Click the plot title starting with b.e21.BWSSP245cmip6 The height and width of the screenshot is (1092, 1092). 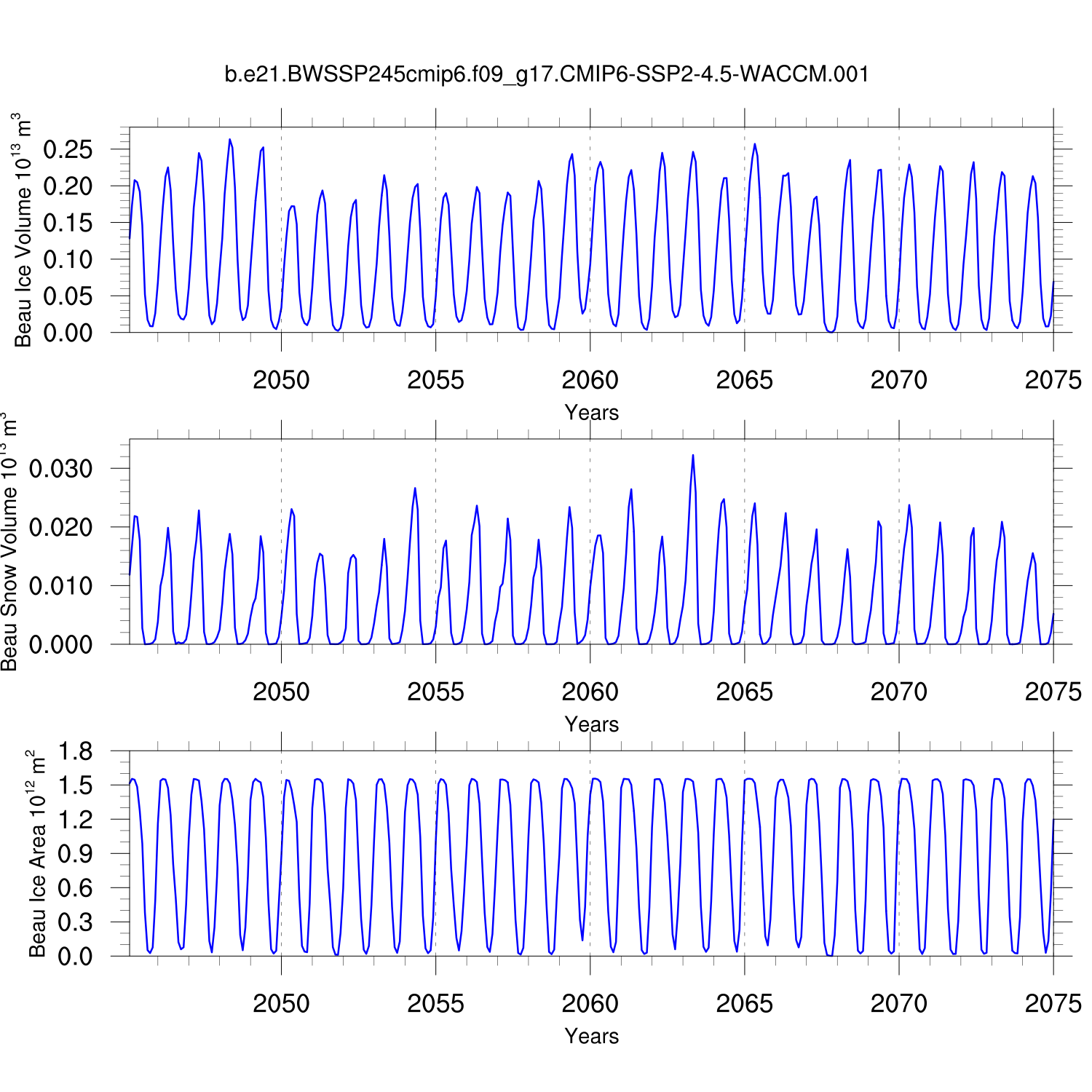pyautogui.click(x=546, y=74)
